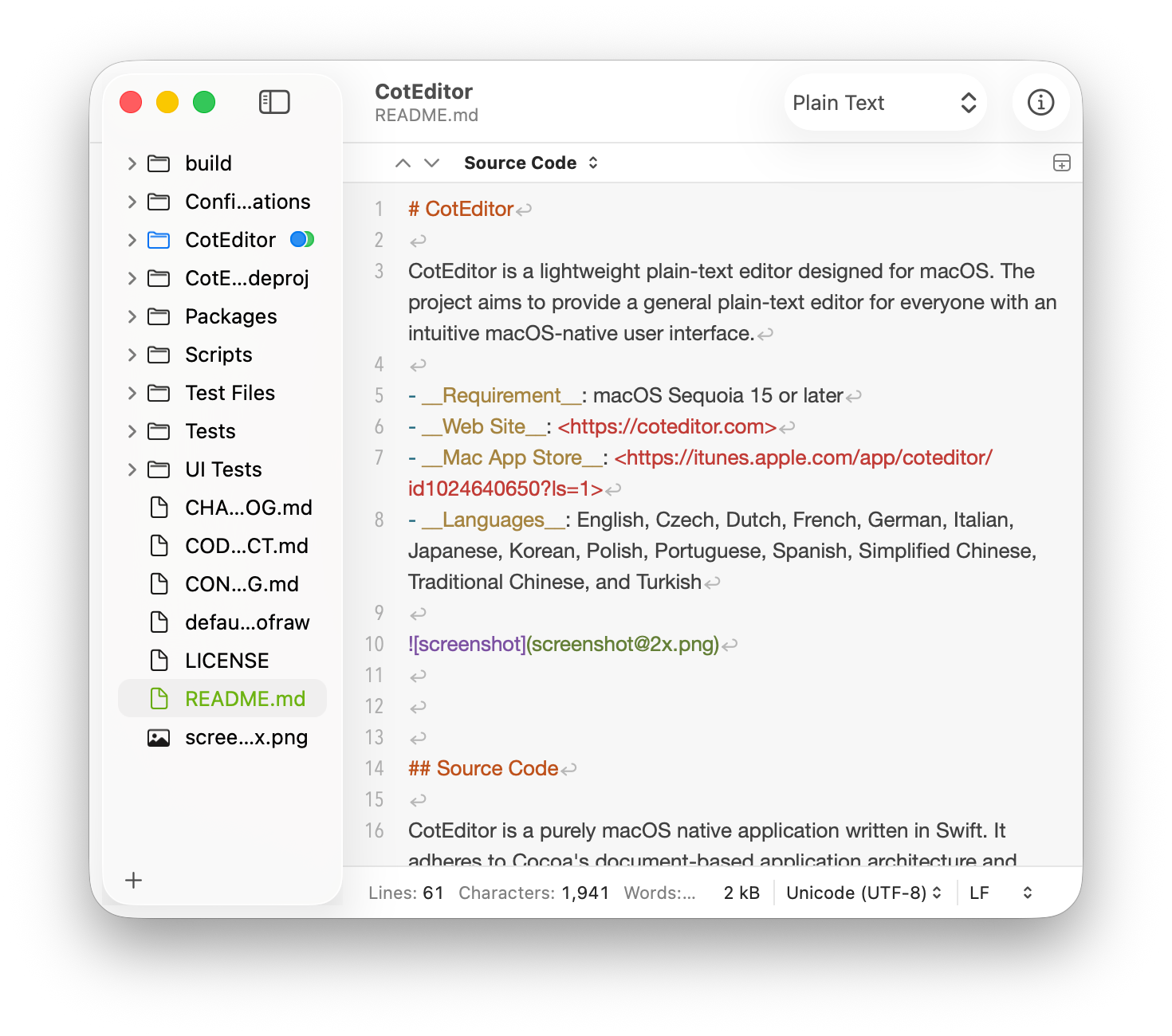Jump to previous outline item arrow
This screenshot has height=1036, width=1172.
pos(403,163)
